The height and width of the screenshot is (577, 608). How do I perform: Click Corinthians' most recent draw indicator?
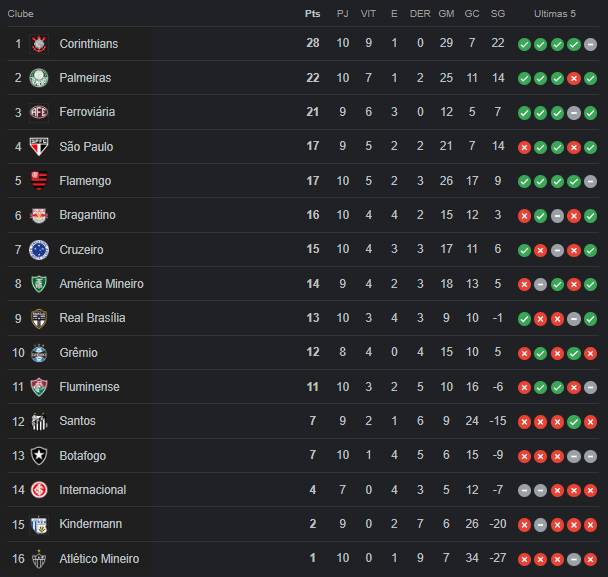tap(590, 45)
